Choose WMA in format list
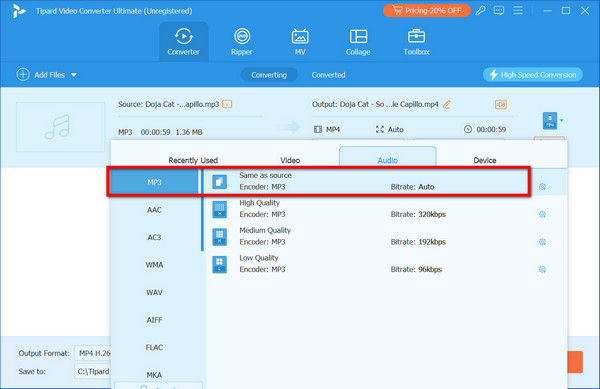 pos(155,265)
